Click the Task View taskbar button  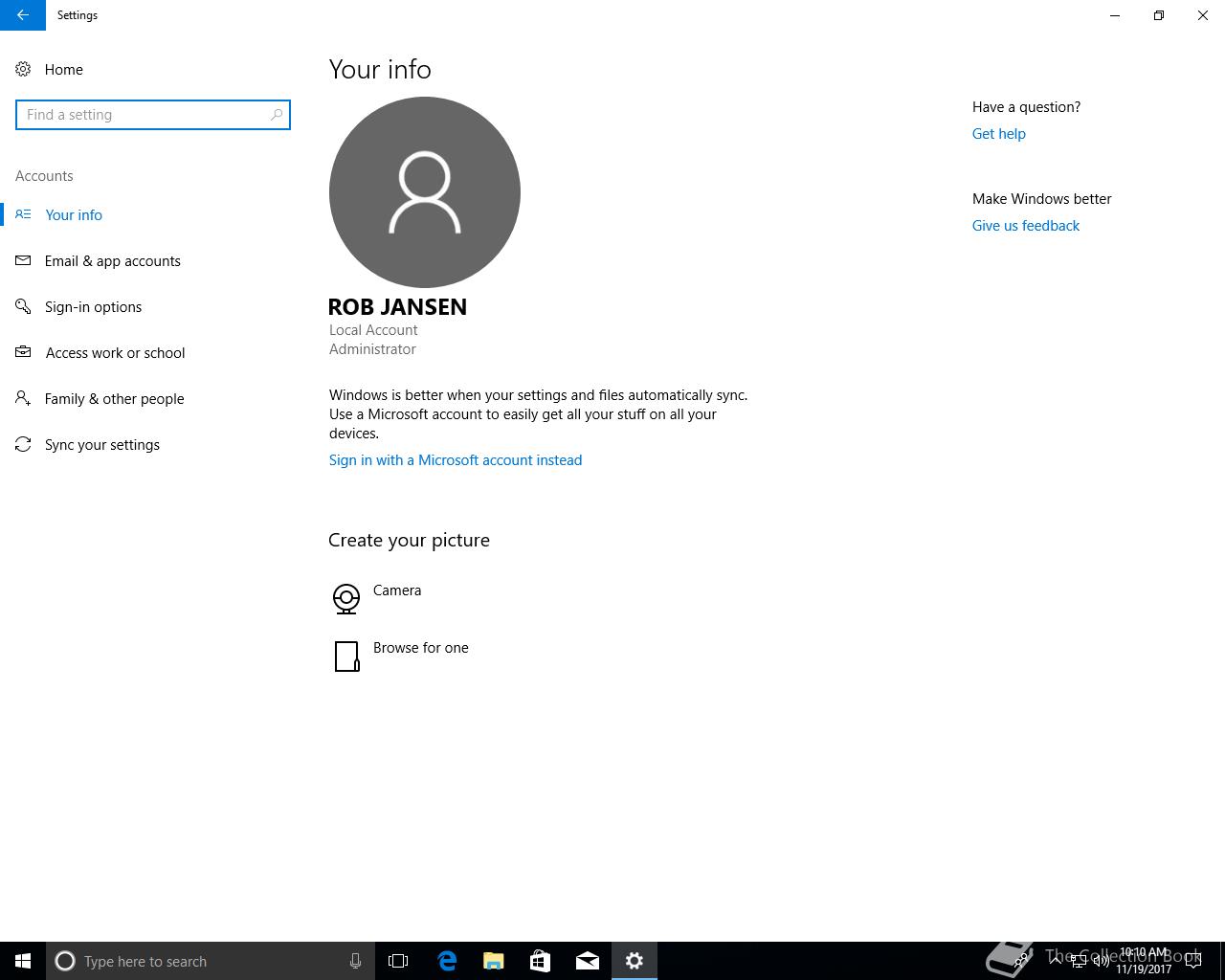click(x=398, y=961)
